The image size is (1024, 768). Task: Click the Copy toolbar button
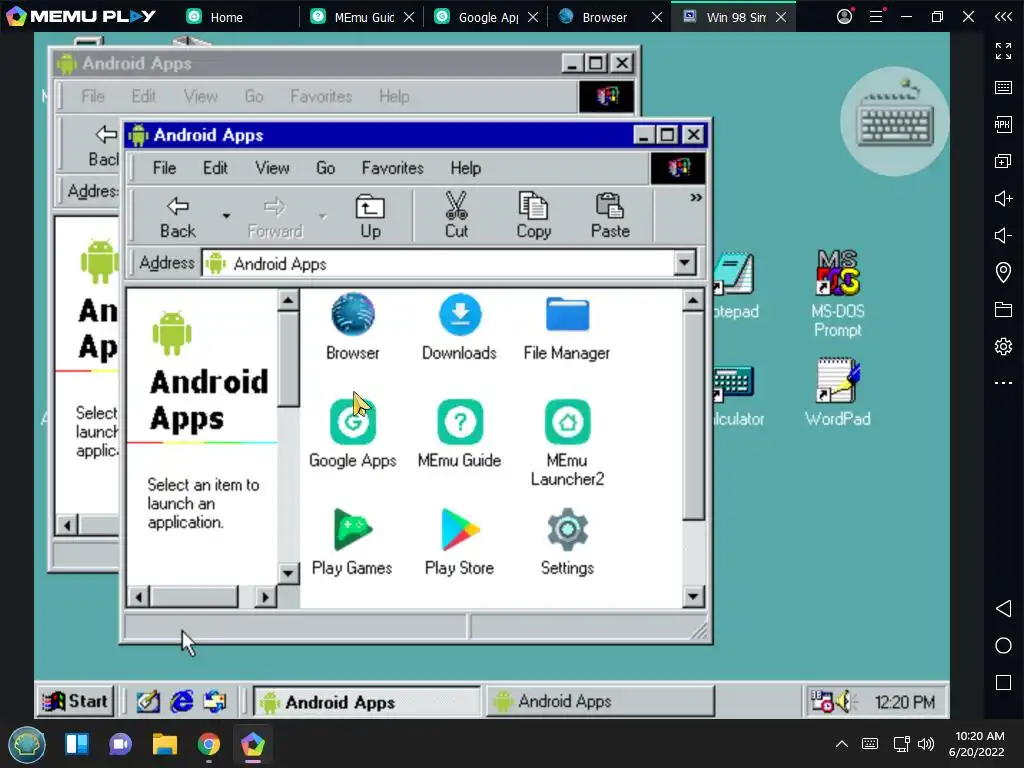pyautogui.click(x=534, y=217)
